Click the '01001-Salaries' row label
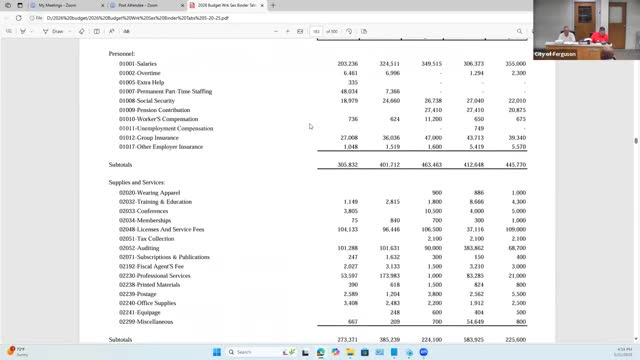The image size is (640, 360). [138, 64]
